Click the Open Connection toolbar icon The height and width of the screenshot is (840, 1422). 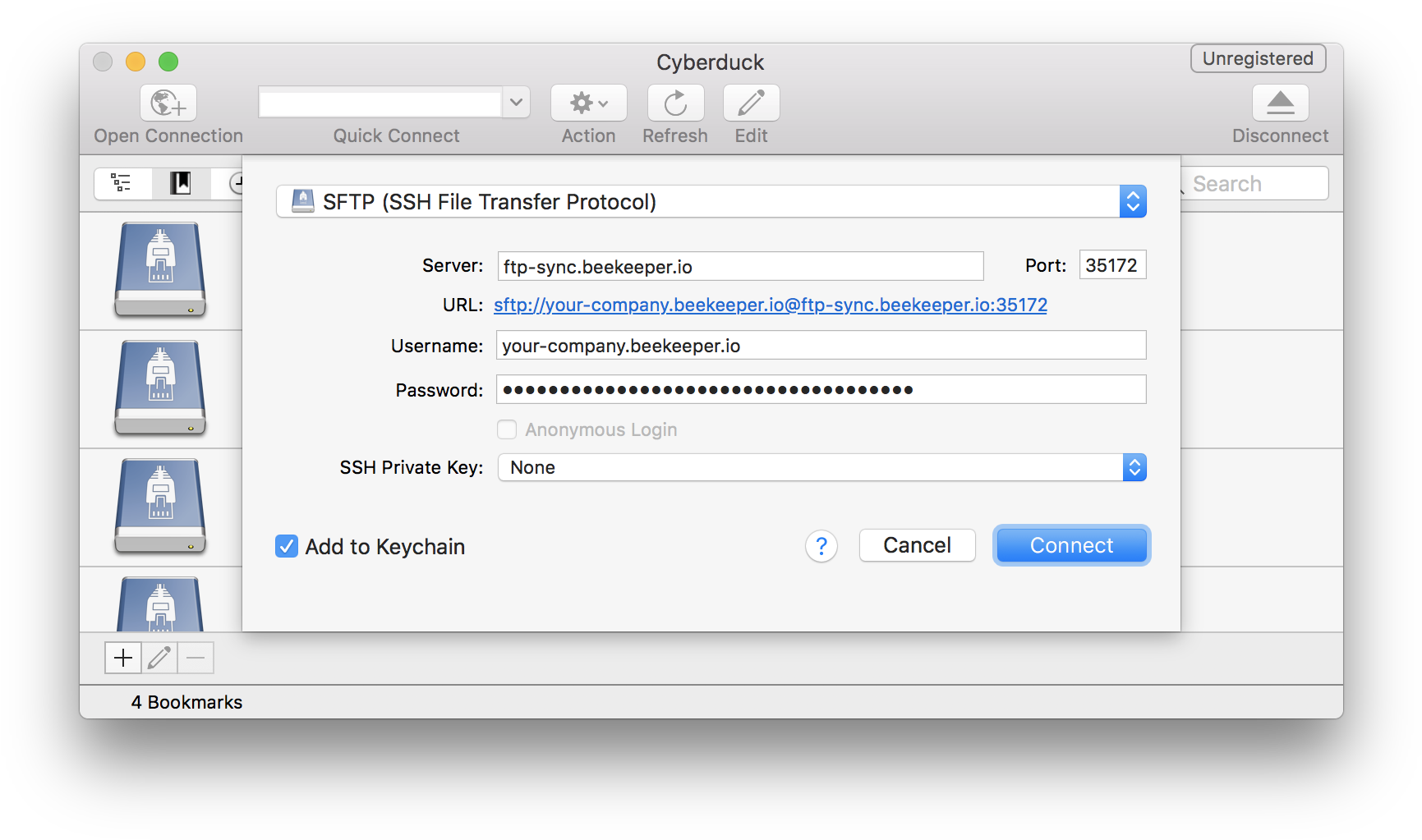pyautogui.click(x=168, y=103)
